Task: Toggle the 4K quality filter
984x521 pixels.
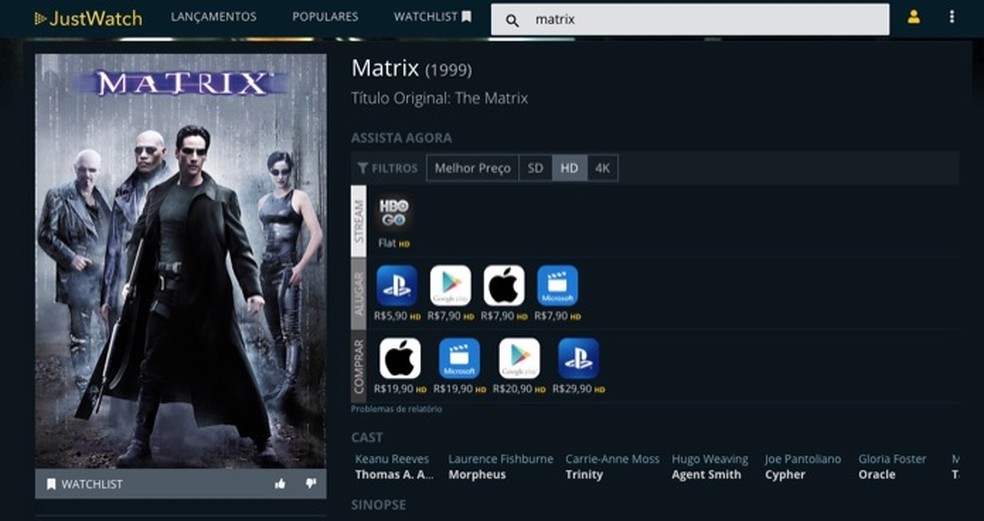Action: (x=602, y=168)
